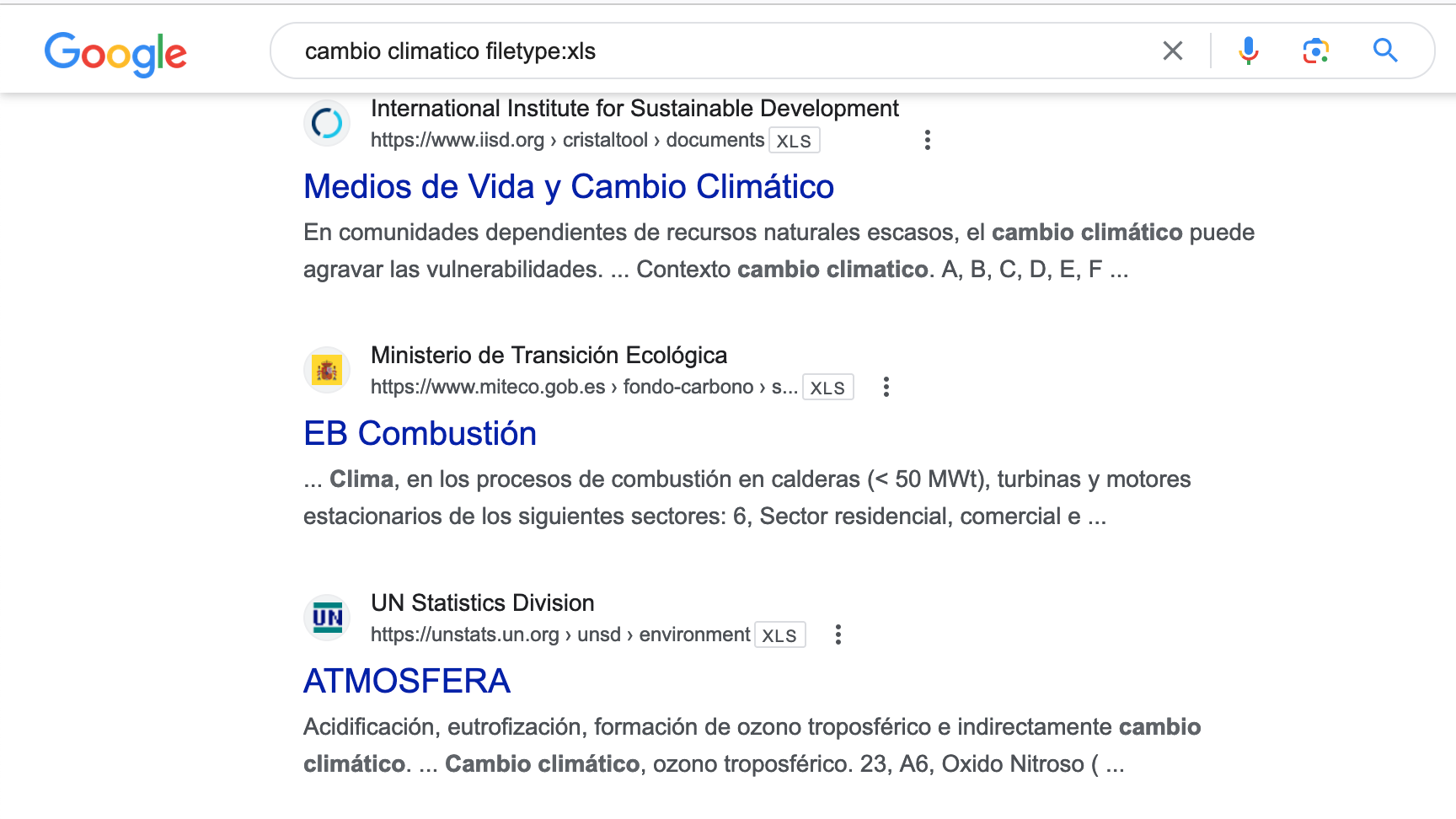Screen dimensions: 1456x819
Task: Open the ATMOSFERA result link
Action: [407, 682]
